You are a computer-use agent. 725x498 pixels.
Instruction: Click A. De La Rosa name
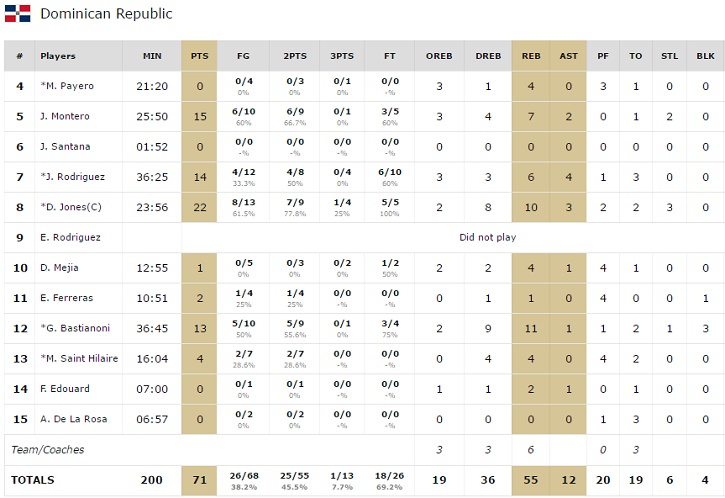pos(74,418)
